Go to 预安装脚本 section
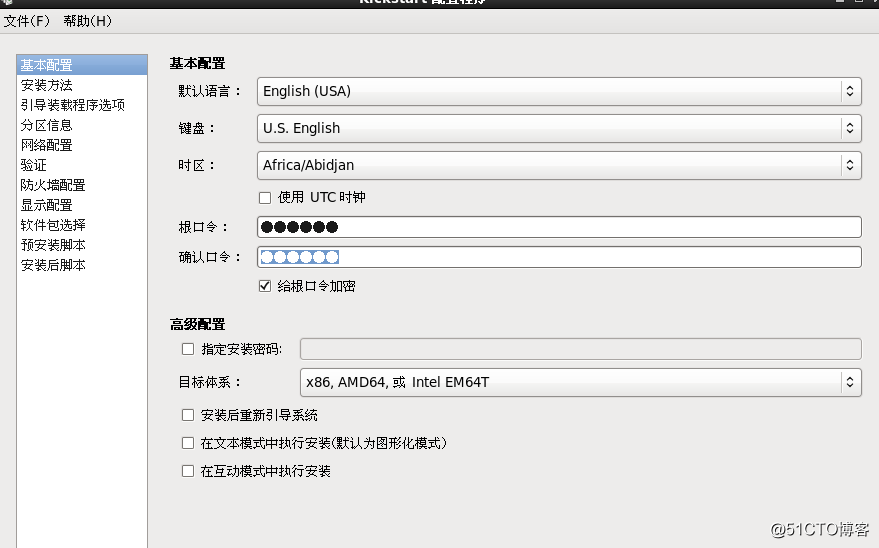 pyautogui.click(x=82, y=245)
